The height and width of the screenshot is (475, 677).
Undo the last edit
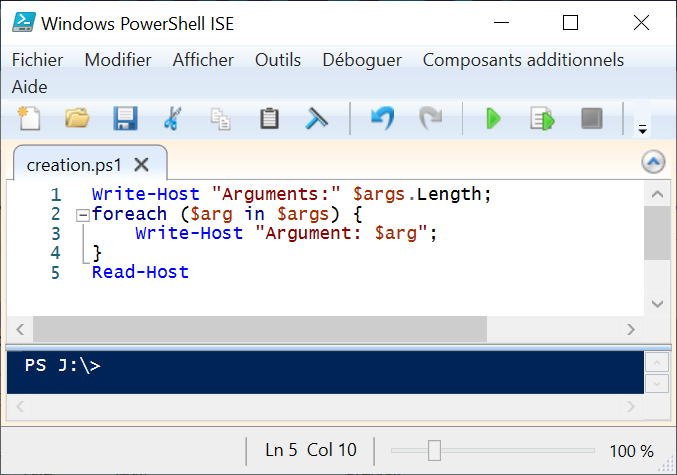383,118
